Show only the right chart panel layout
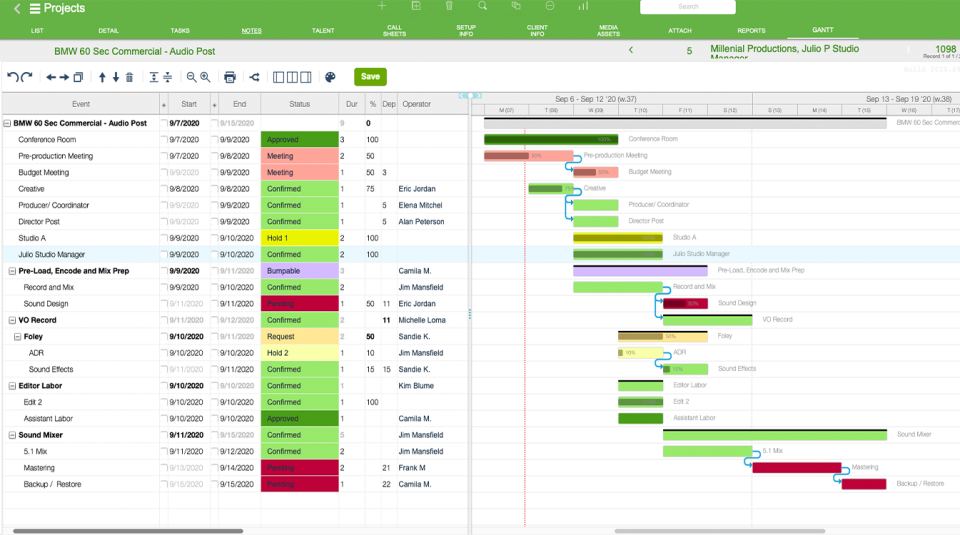 (306, 77)
